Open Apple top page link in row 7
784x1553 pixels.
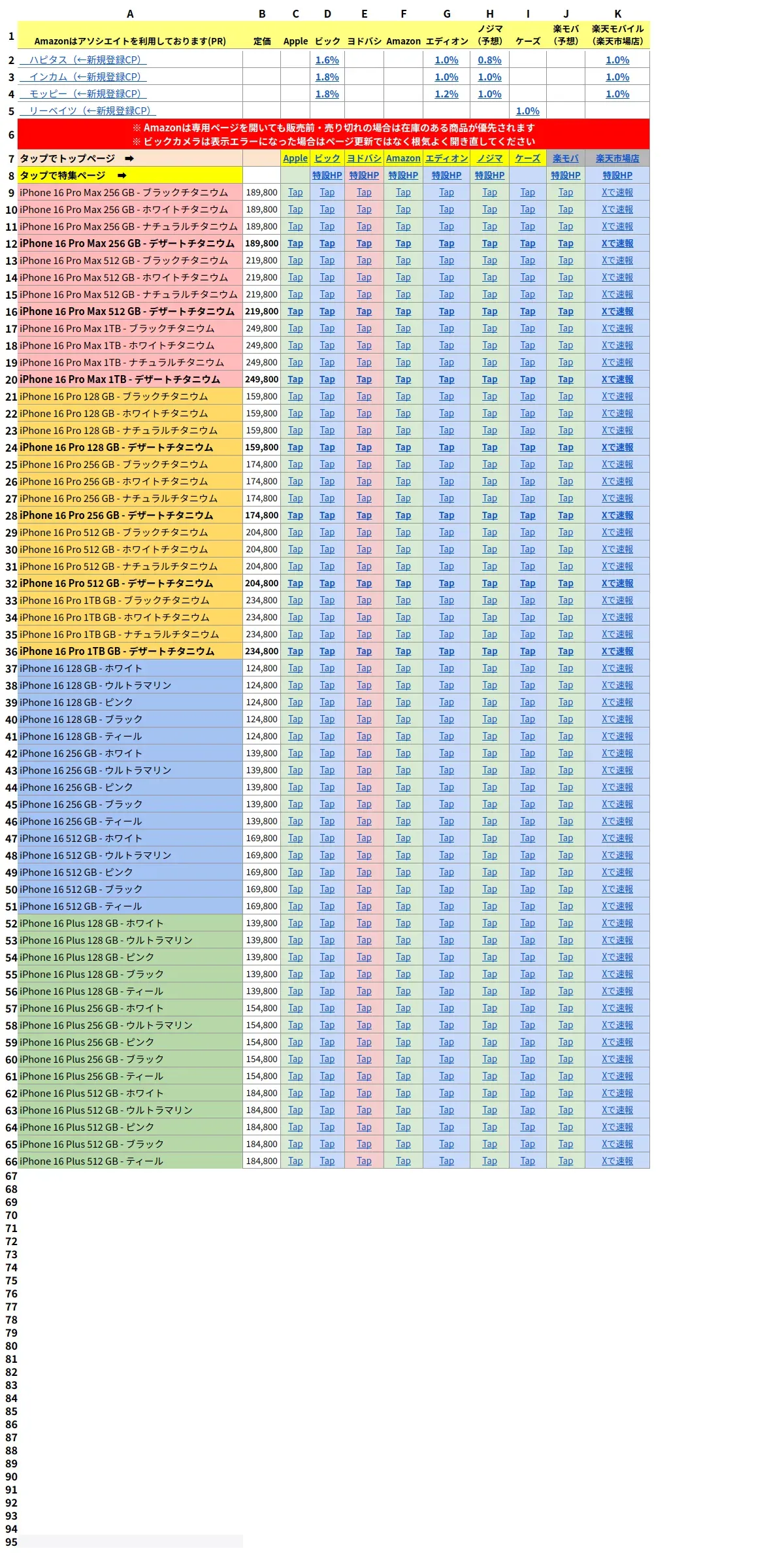point(295,158)
